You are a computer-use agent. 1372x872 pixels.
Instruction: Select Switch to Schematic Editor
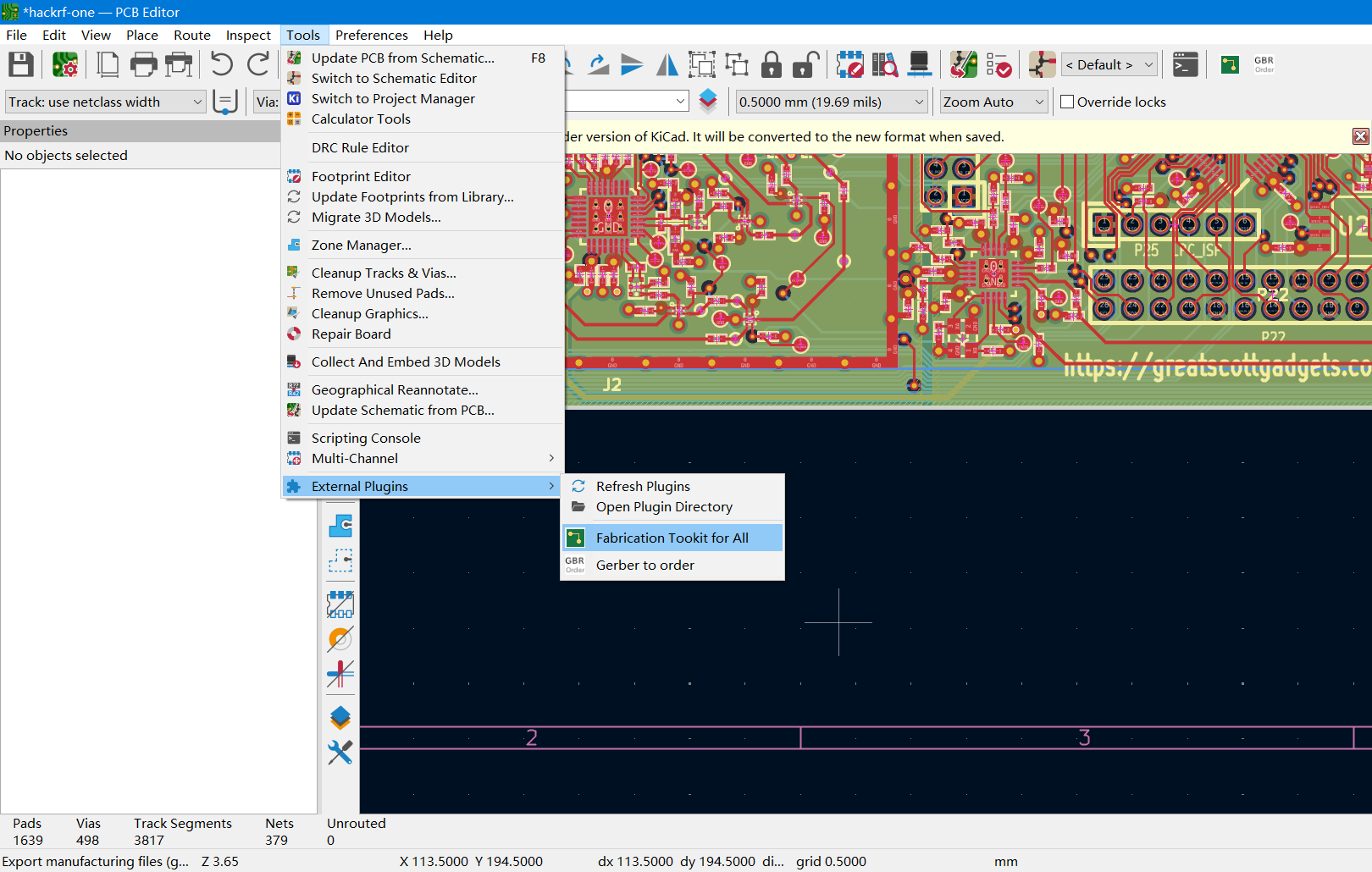[423, 78]
